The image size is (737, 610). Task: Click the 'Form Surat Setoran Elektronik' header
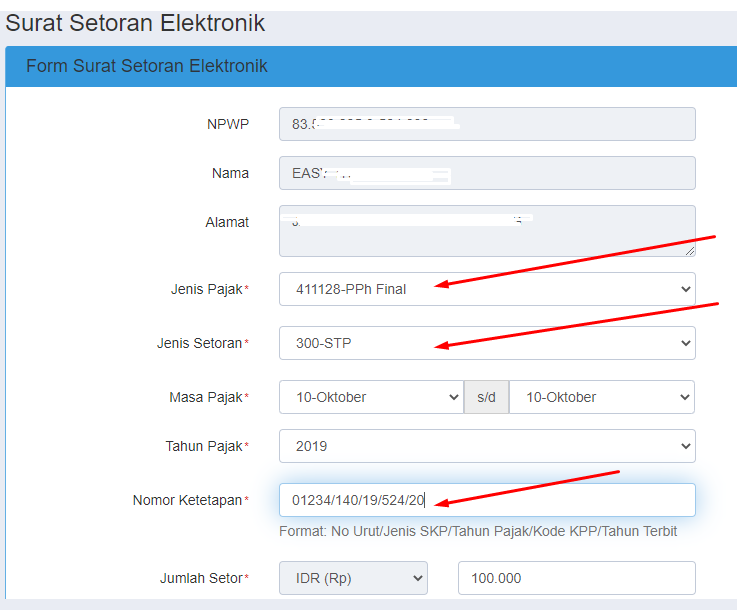(147, 66)
